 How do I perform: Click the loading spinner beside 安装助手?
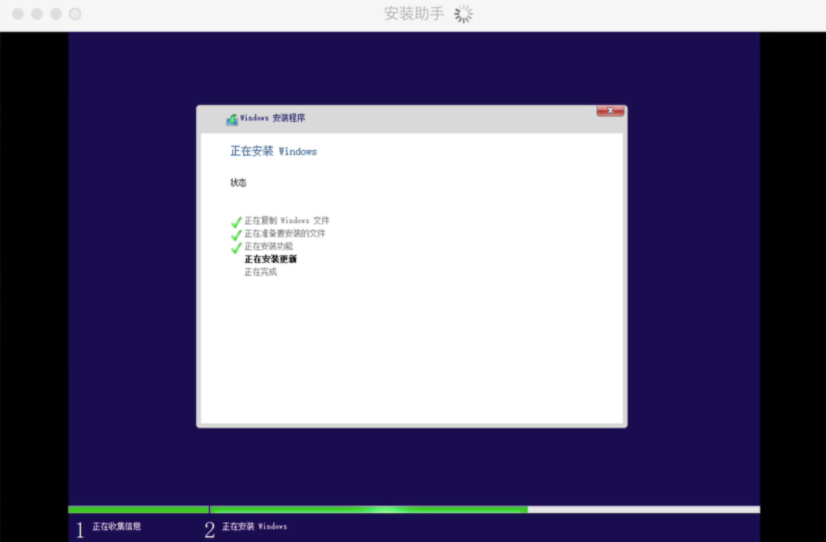tap(464, 14)
